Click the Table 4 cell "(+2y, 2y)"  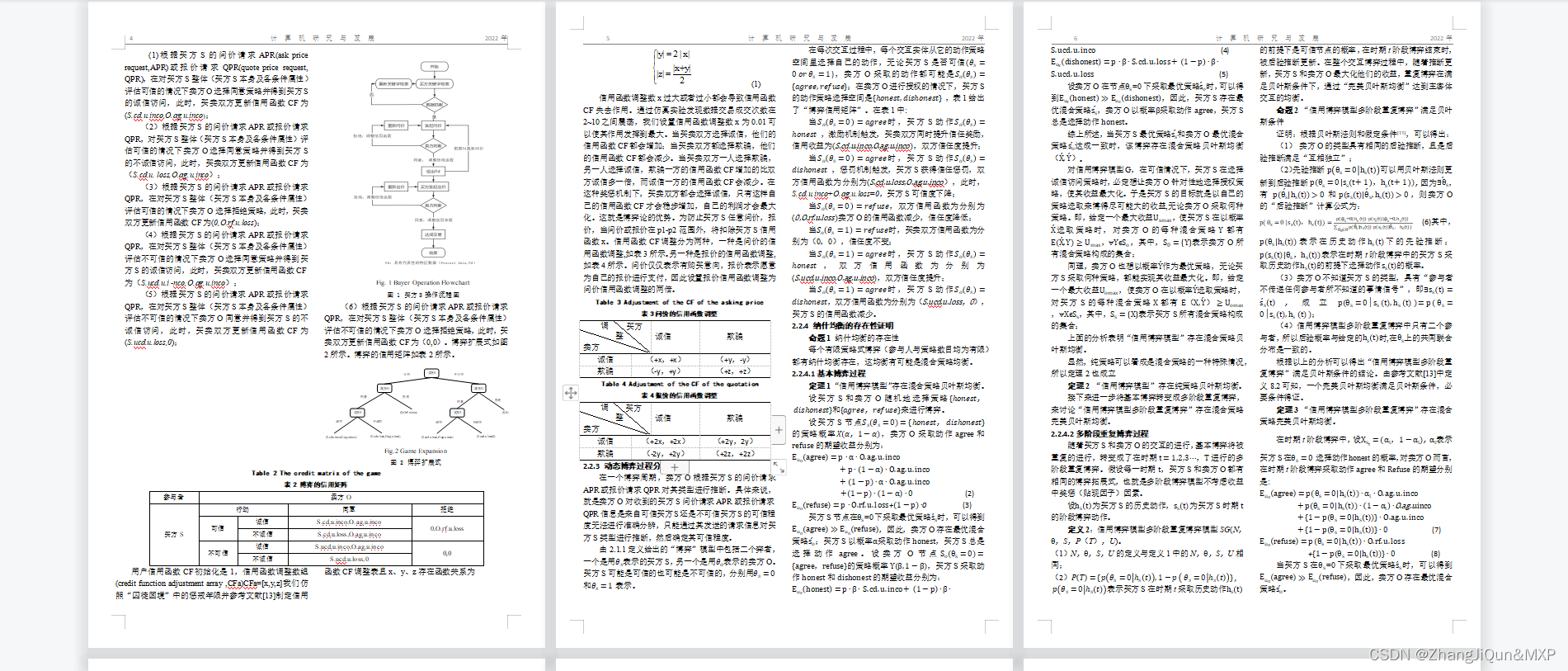(x=734, y=442)
